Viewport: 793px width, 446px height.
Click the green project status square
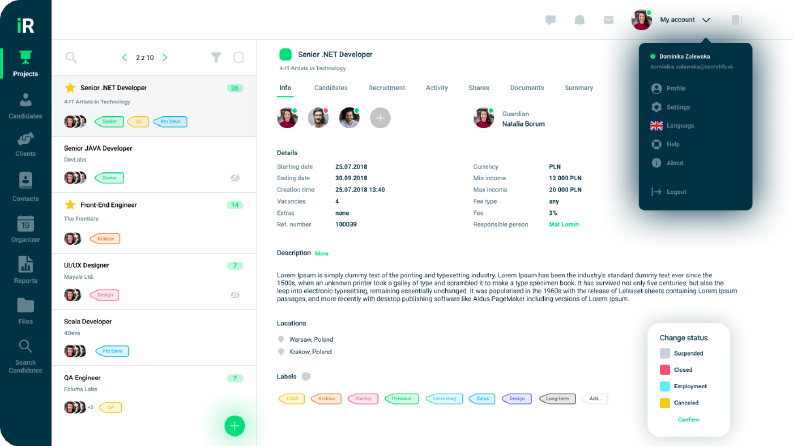pyautogui.click(x=285, y=54)
